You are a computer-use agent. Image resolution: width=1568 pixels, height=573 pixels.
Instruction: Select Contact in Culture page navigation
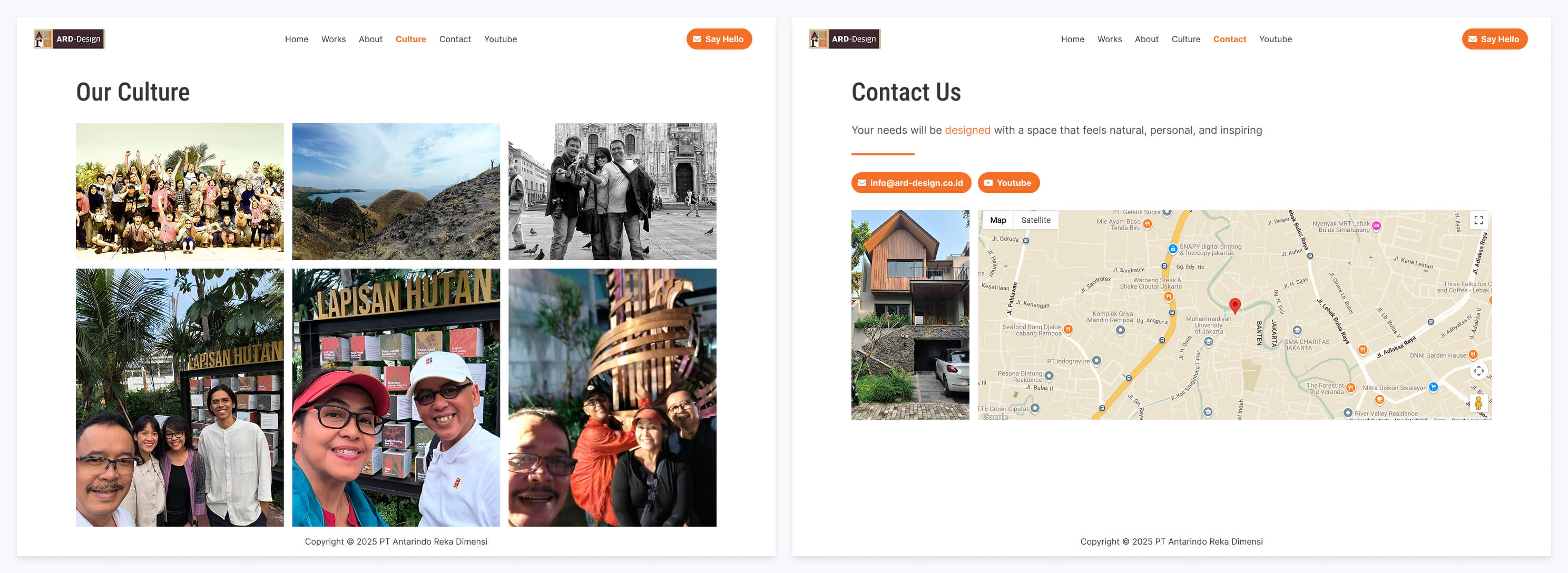455,39
